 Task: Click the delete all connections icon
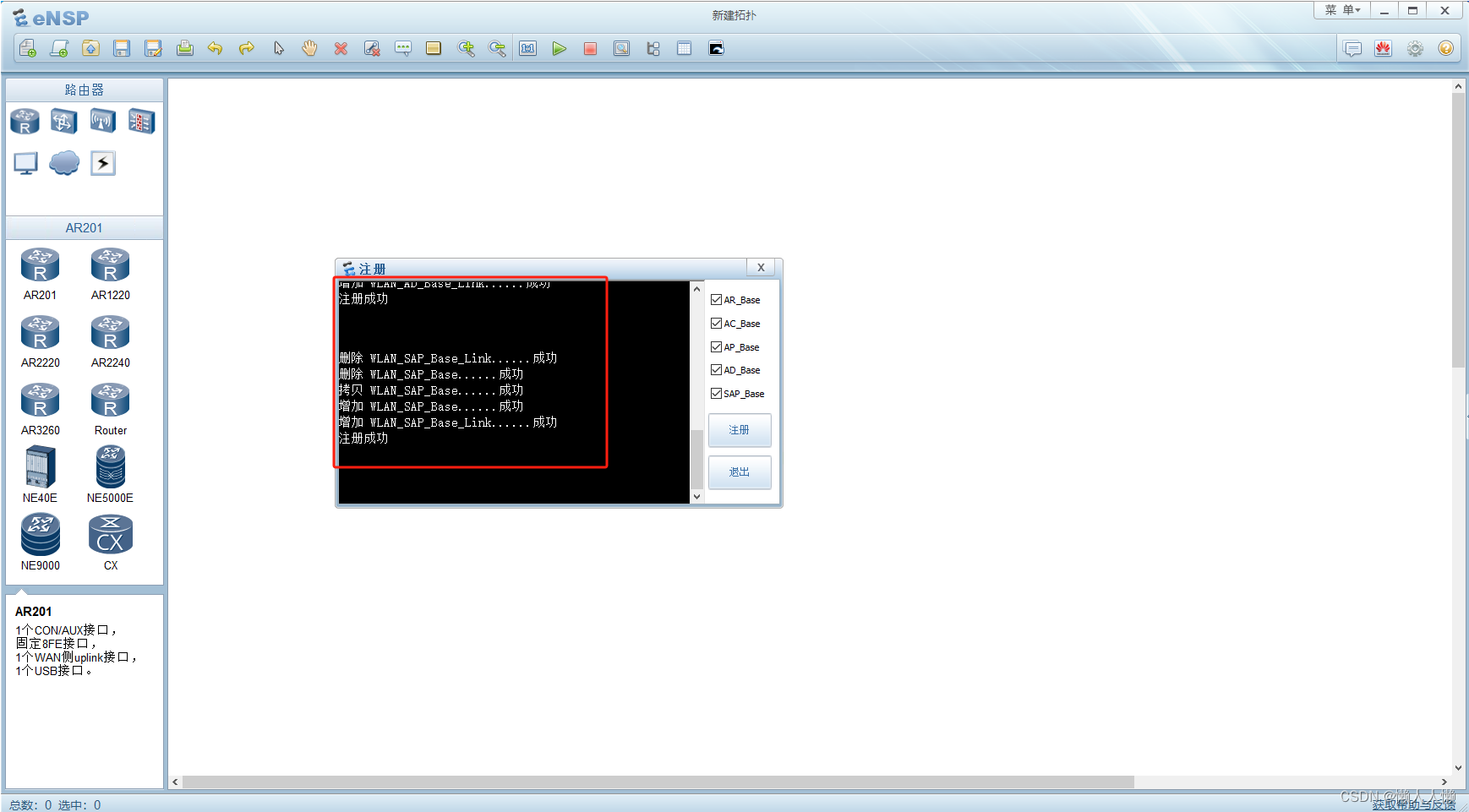click(x=372, y=49)
